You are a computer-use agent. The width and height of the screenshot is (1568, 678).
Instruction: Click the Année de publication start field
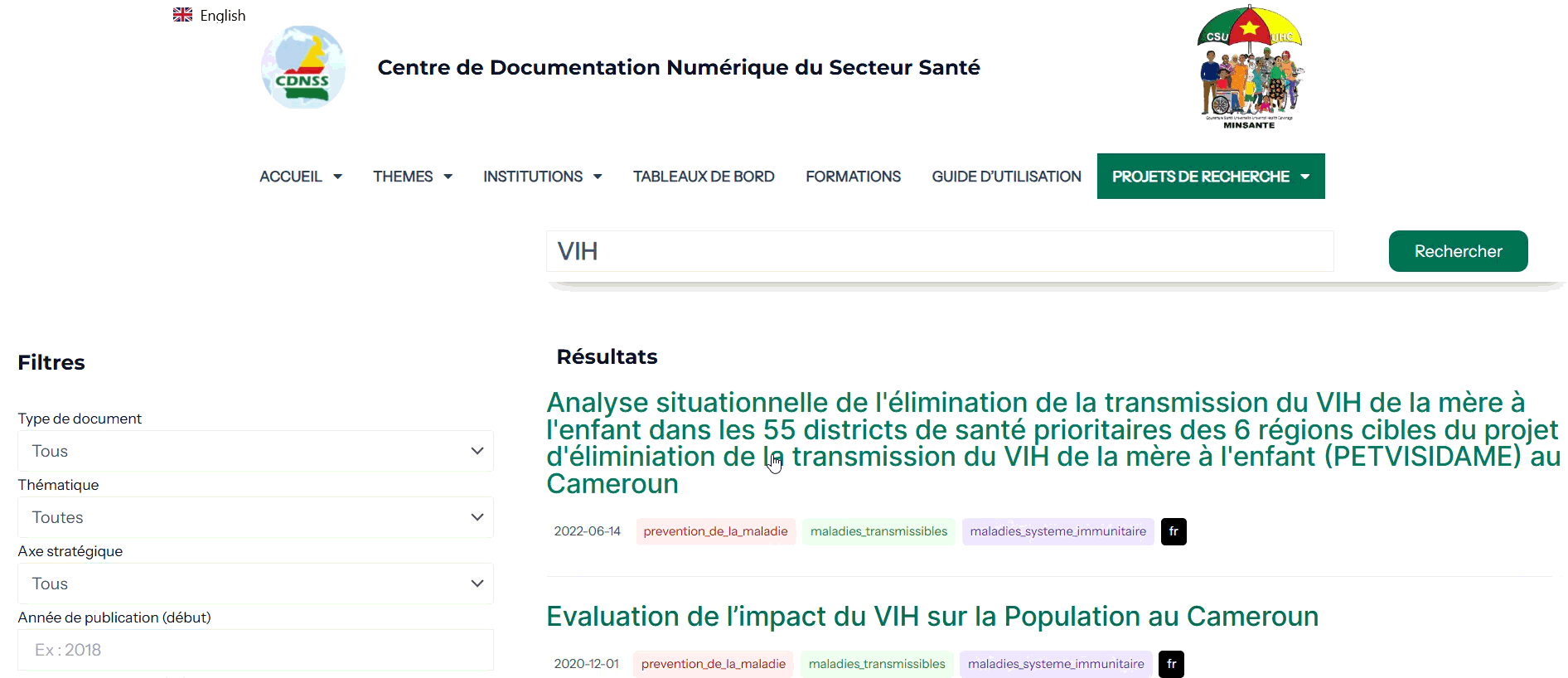pos(255,650)
